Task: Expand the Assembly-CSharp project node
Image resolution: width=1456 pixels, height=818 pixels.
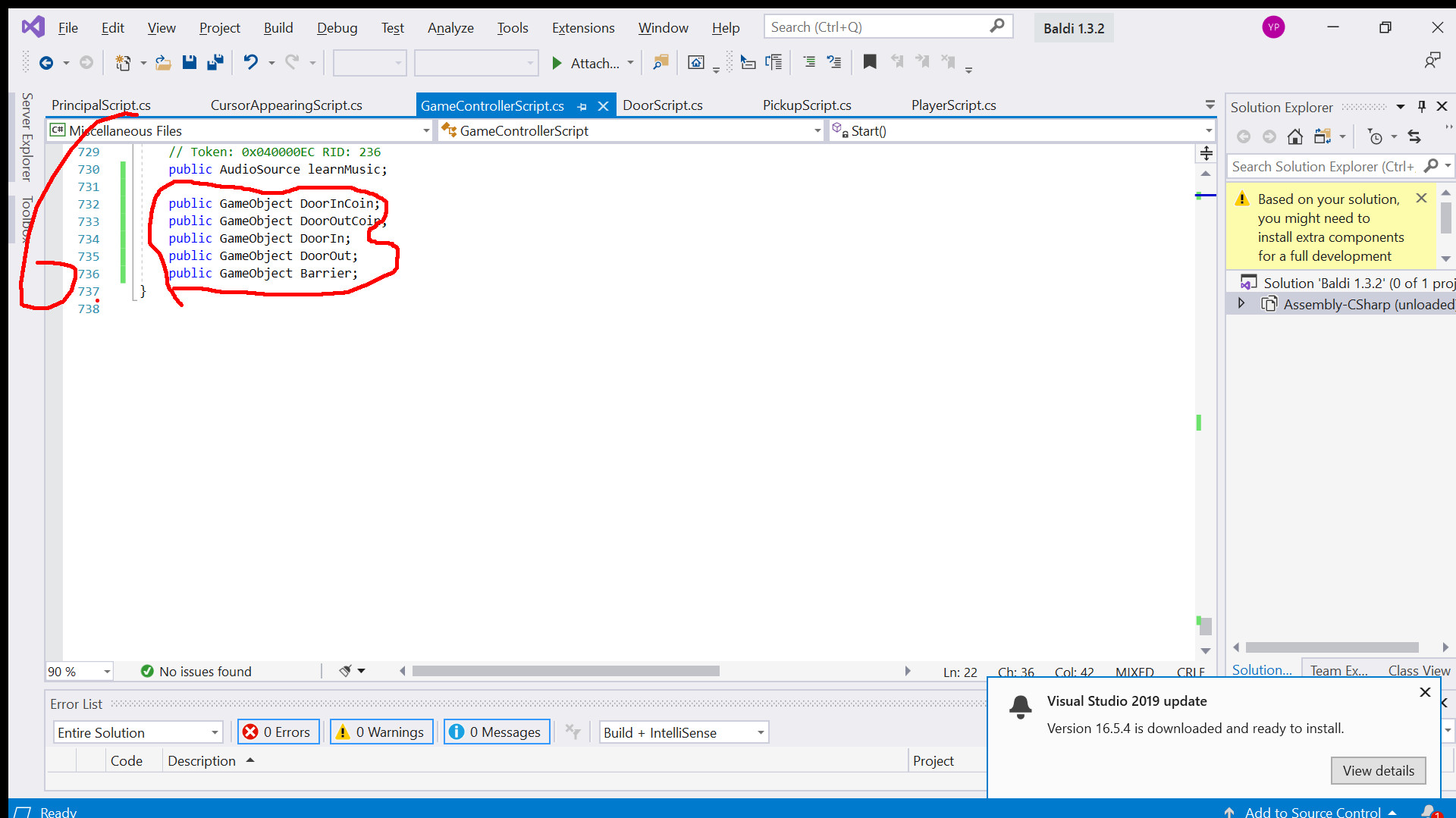Action: (1241, 304)
